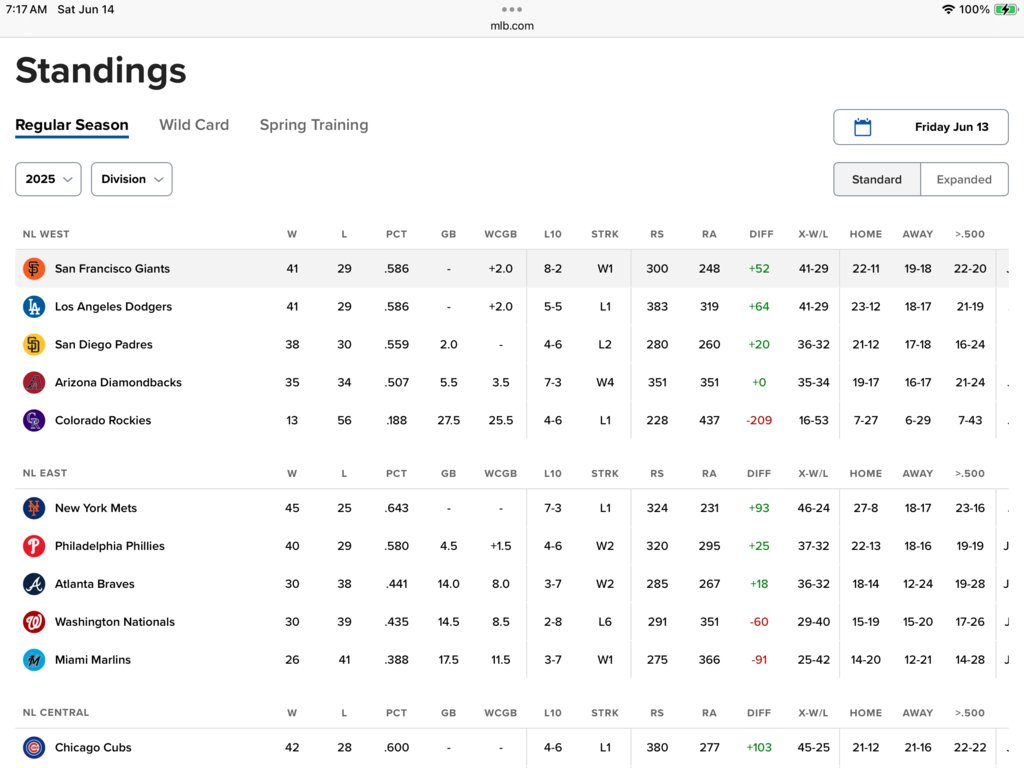Open Los Angeles Dodgers team link
The height and width of the screenshot is (768, 1024).
coord(114,306)
